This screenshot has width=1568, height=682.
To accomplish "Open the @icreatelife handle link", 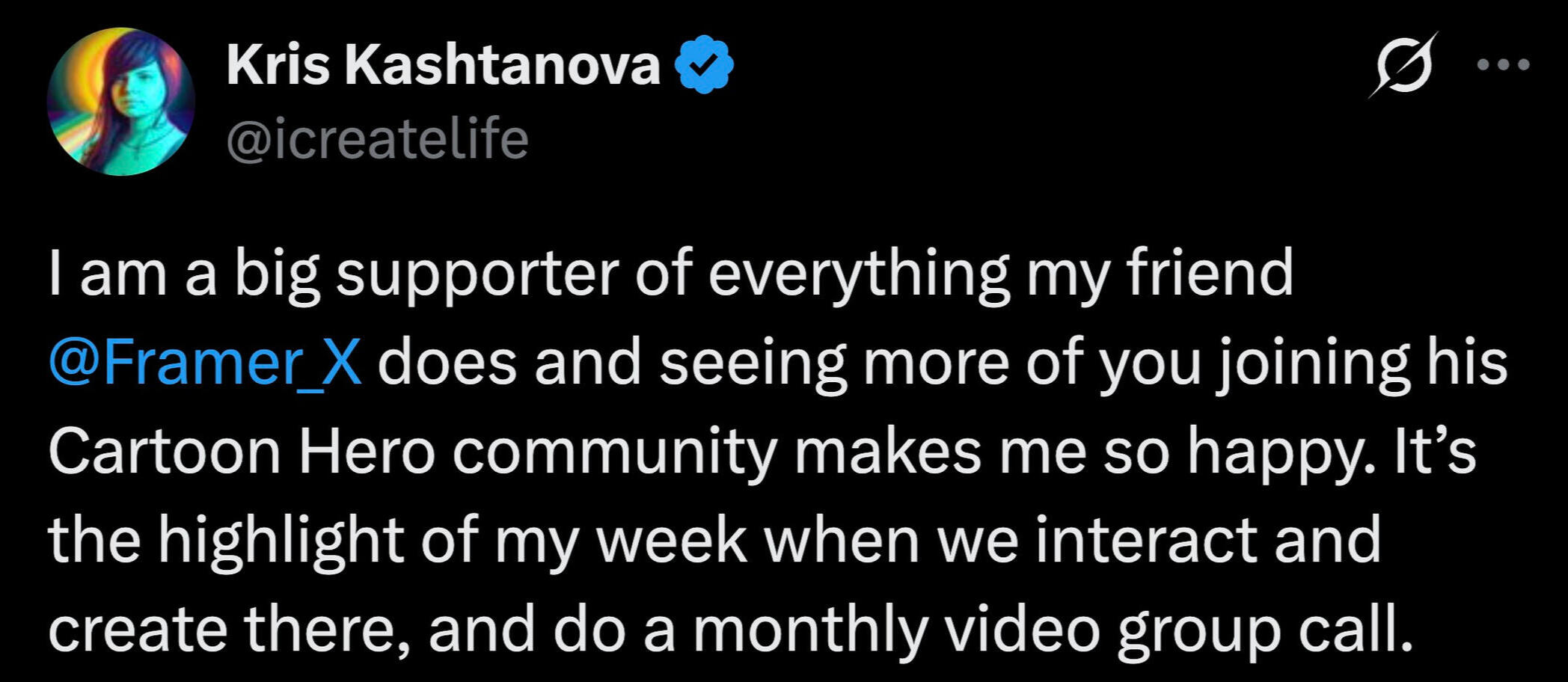I will tap(378, 139).
